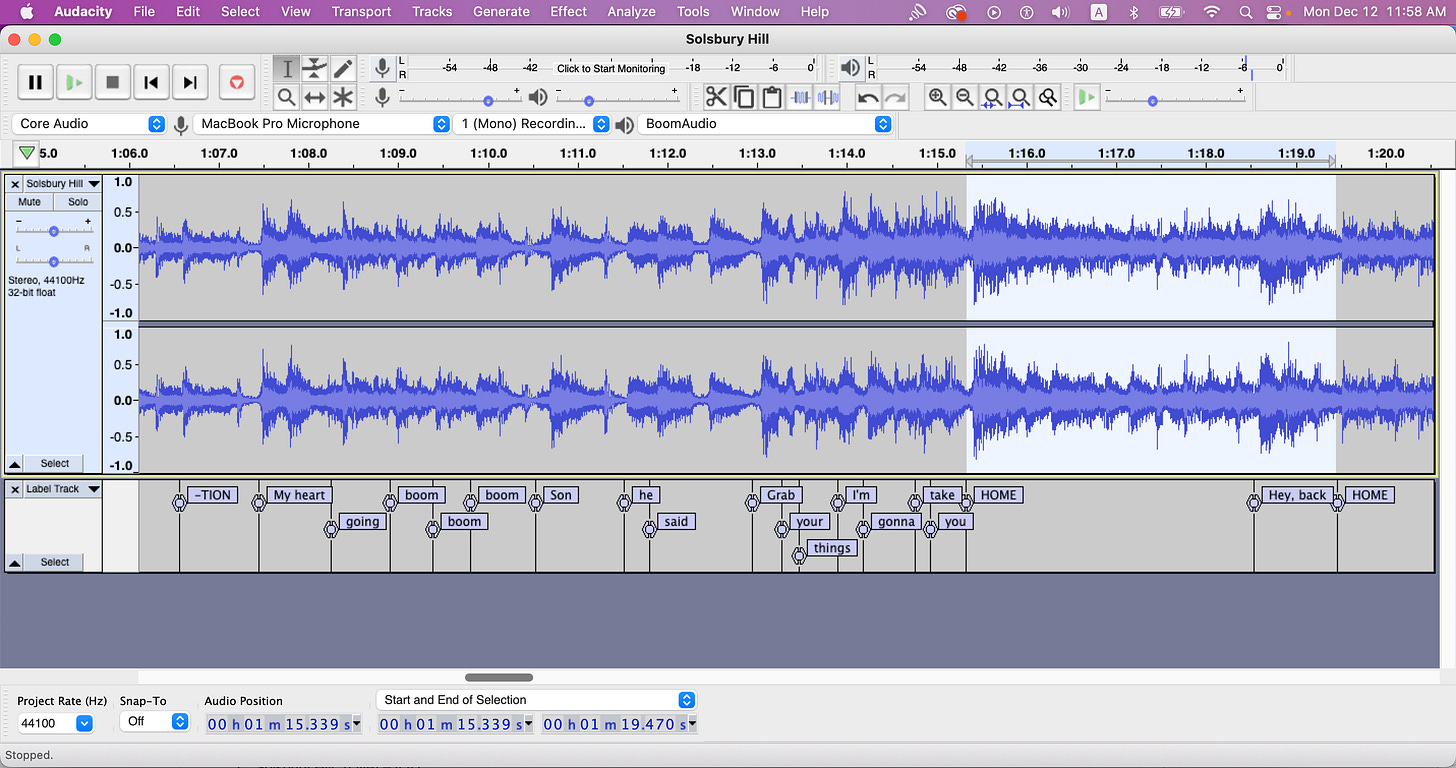This screenshot has width=1456, height=768.
Task: Click the 'My heart' label
Action: 299,495
